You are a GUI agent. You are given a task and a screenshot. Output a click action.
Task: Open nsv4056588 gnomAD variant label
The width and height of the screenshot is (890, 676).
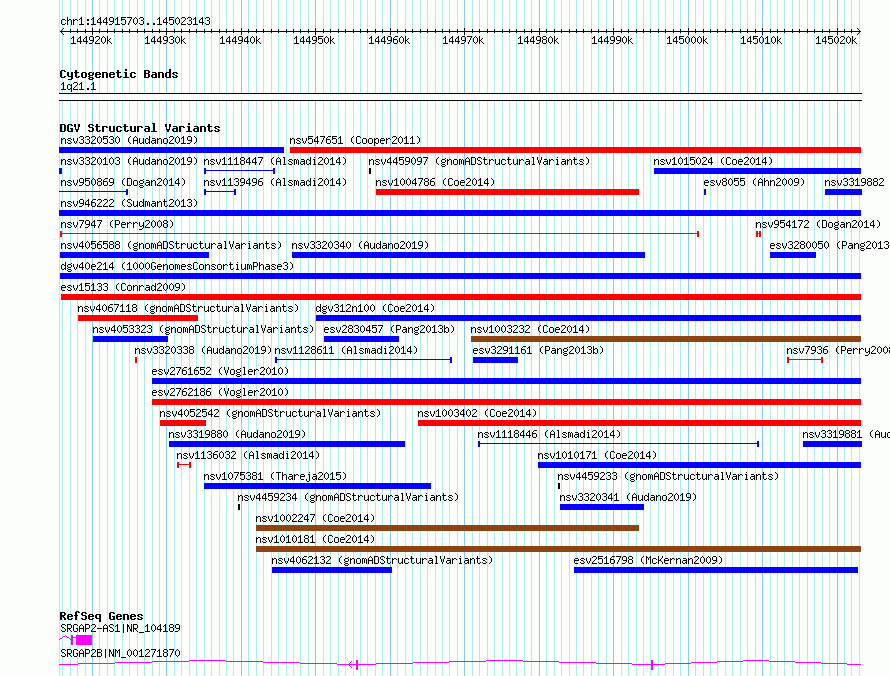coord(171,245)
